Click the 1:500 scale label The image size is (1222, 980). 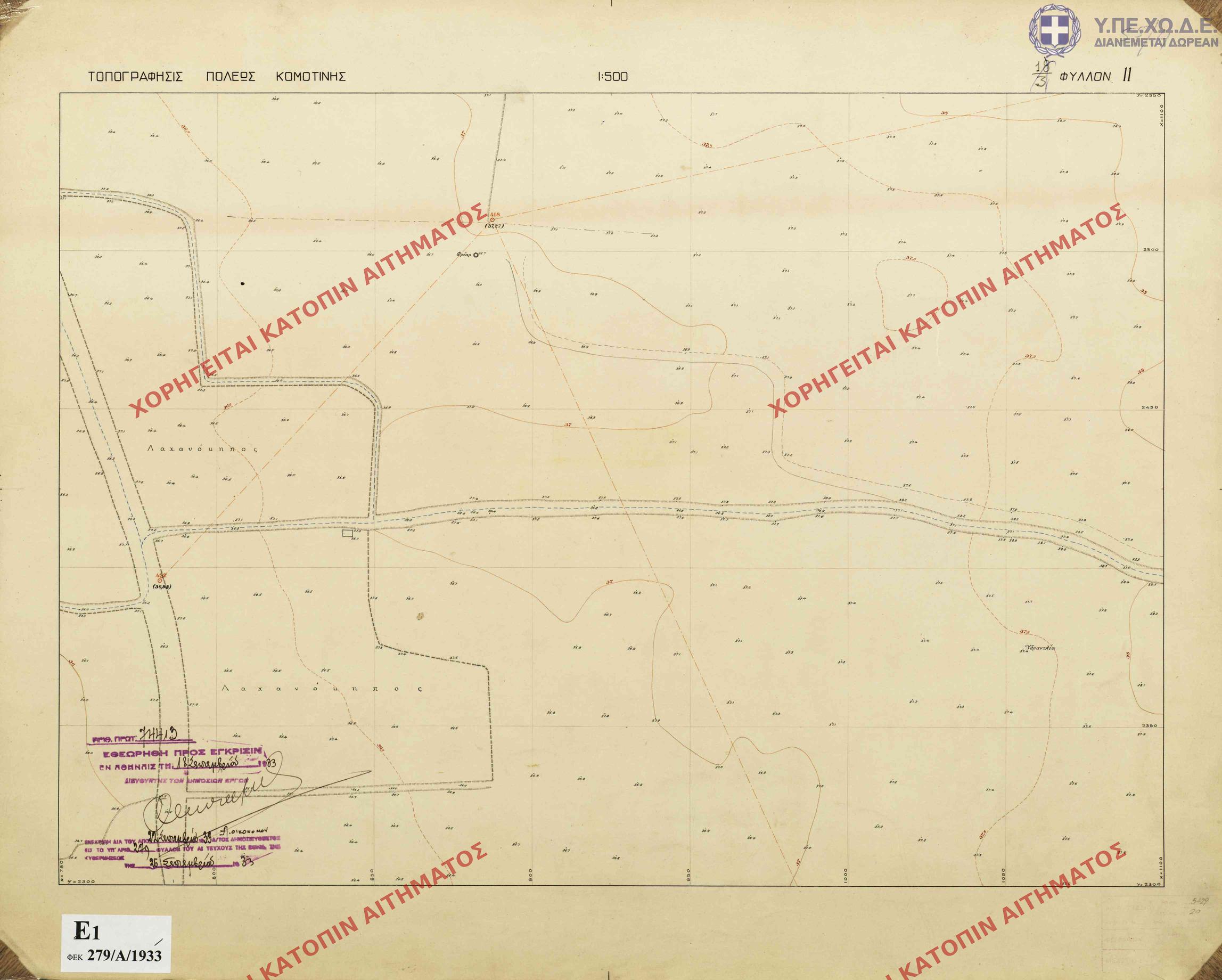(x=613, y=77)
